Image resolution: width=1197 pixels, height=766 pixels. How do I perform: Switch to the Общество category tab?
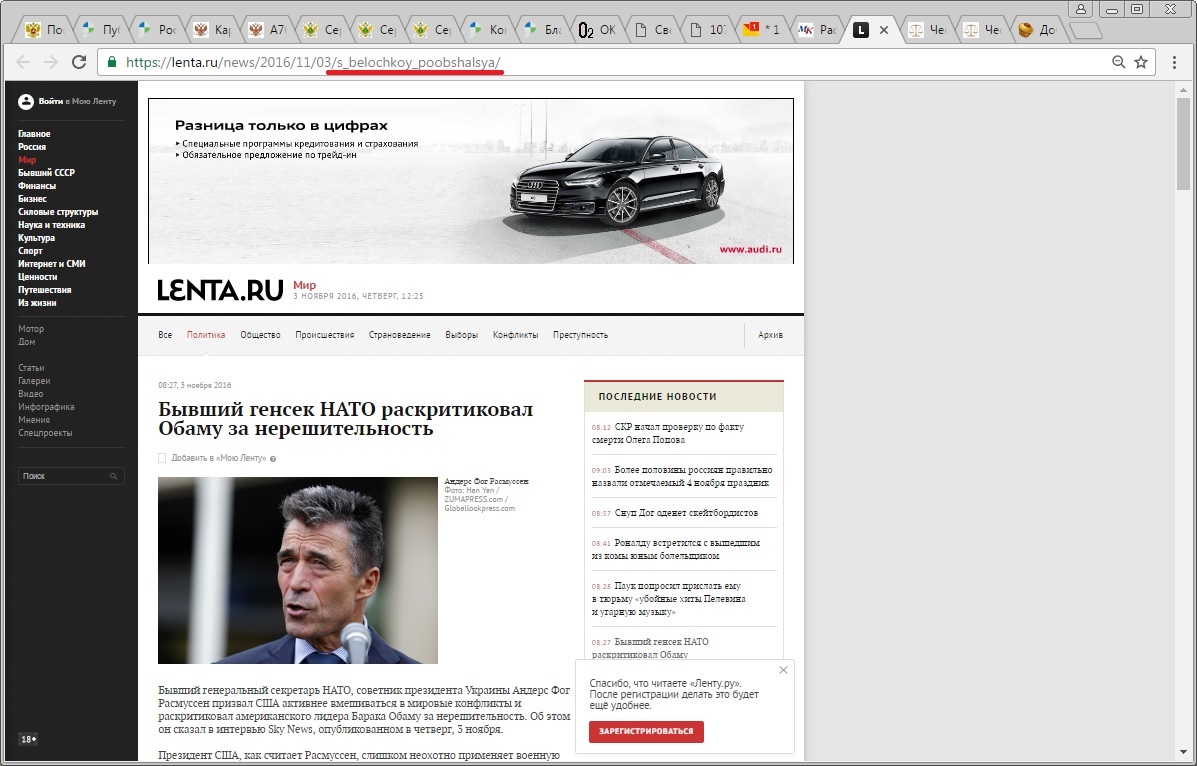260,335
